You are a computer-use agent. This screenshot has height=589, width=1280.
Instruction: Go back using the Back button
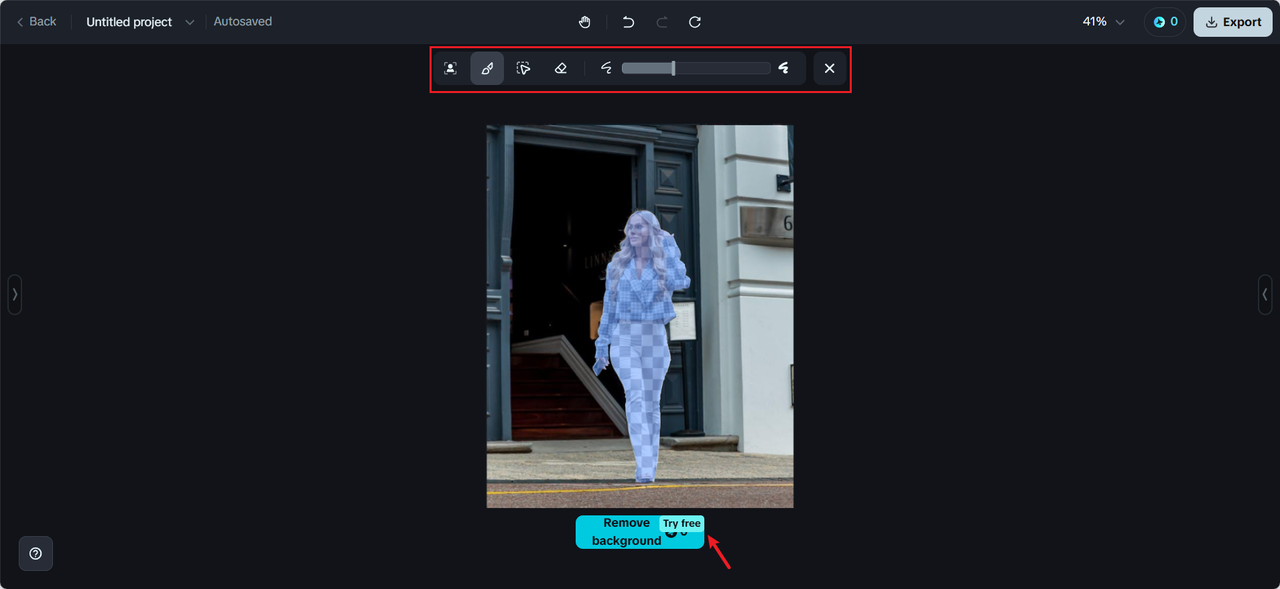coord(36,22)
